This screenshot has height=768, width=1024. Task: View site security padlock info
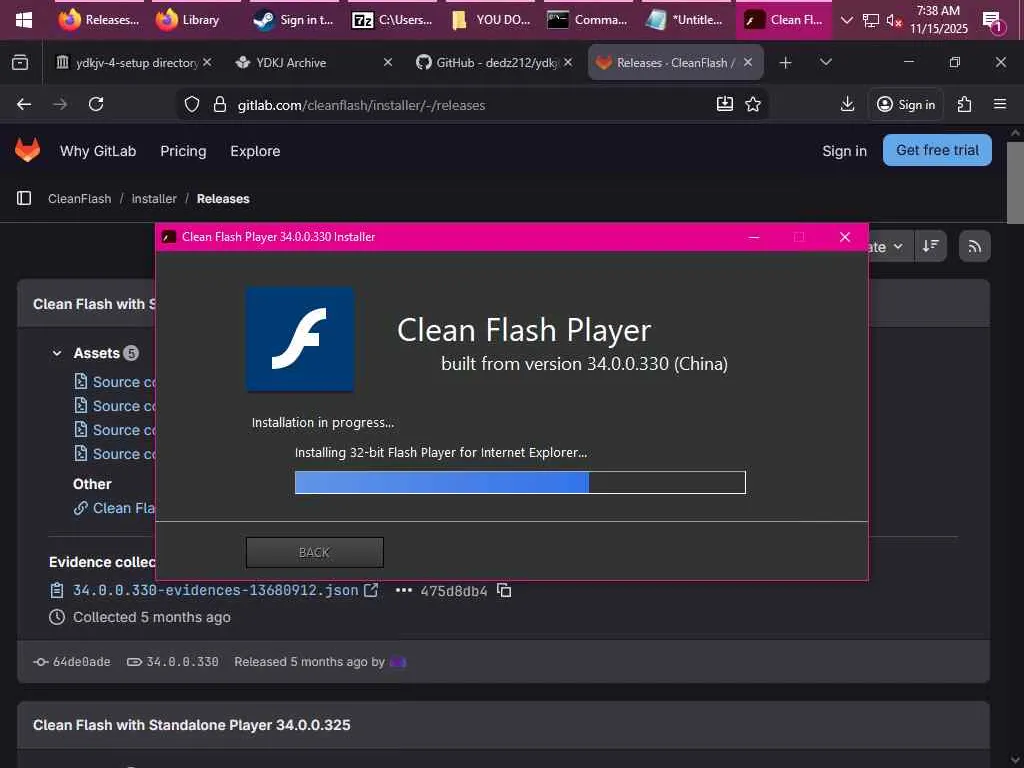tap(220, 104)
